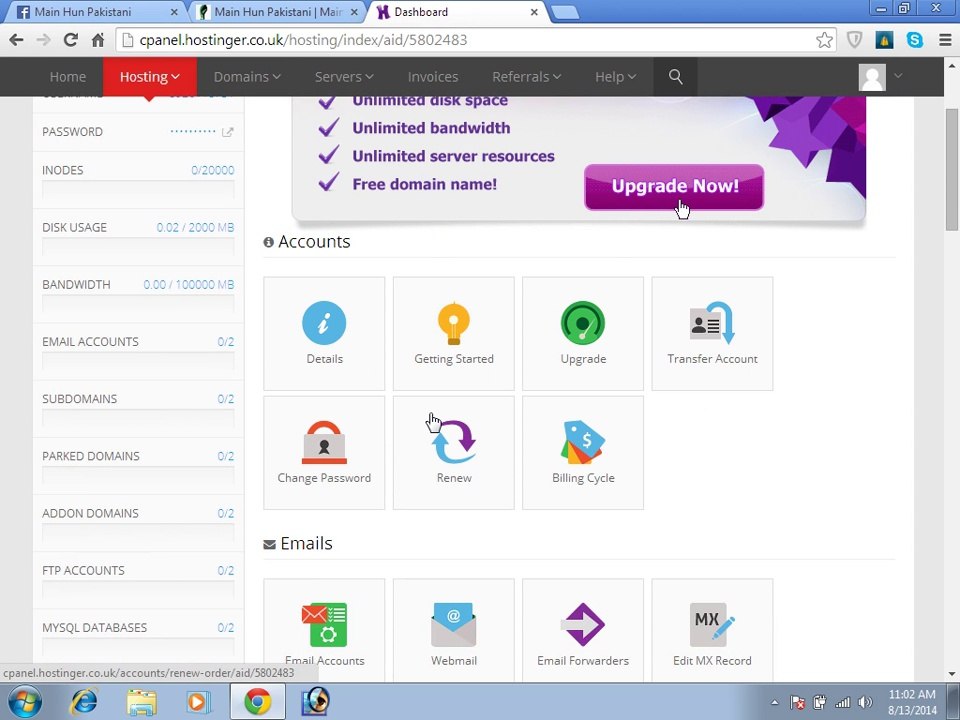The height and width of the screenshot is (720, 960).
Task: Click the FTP ACCOUNTS label
Action: click(x=83, y=571)
